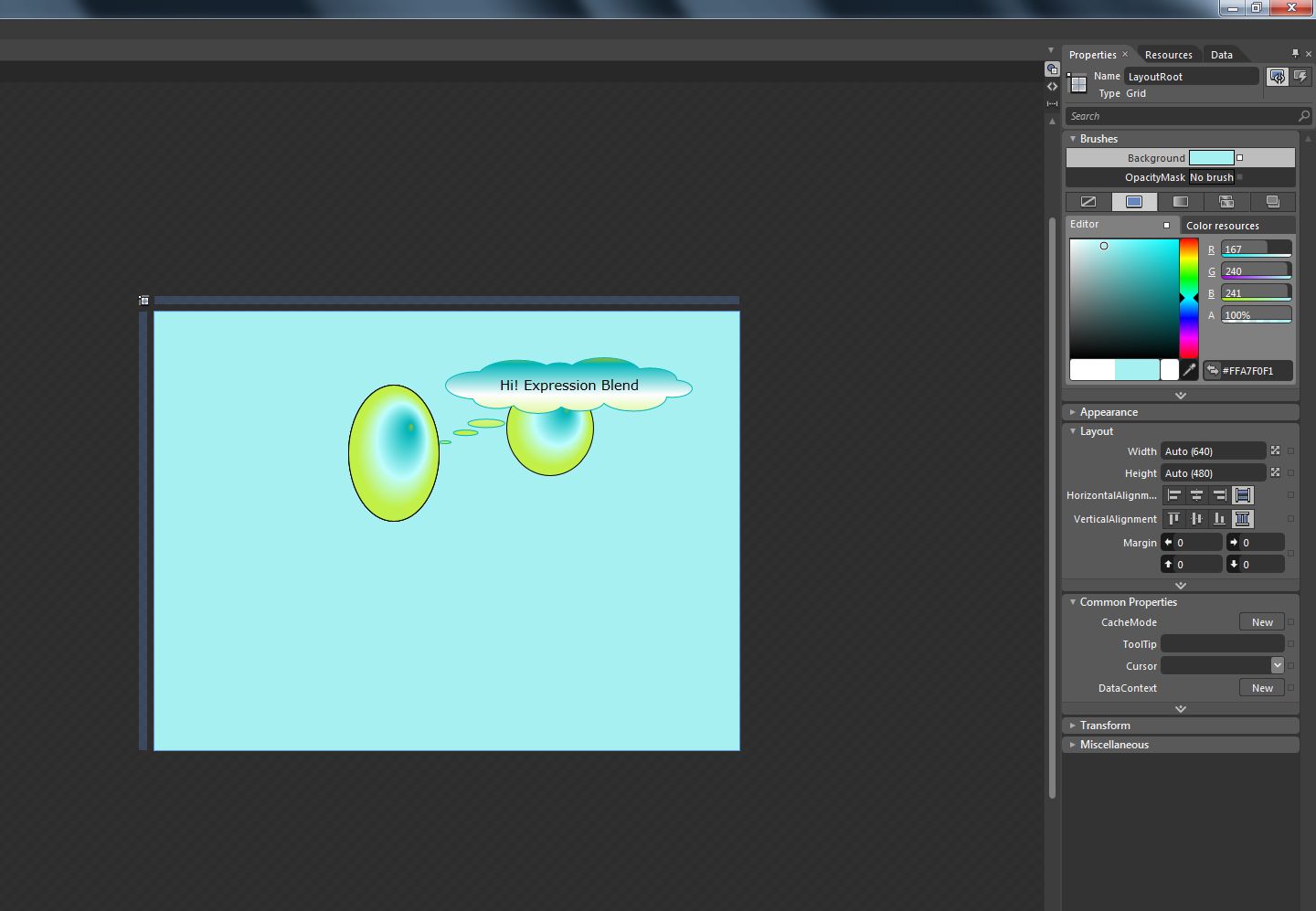The height and width of the screenshot is (911, 1316).
Task: Click the color swap arrows beside hex value
Action: (x=1213, y=371)
